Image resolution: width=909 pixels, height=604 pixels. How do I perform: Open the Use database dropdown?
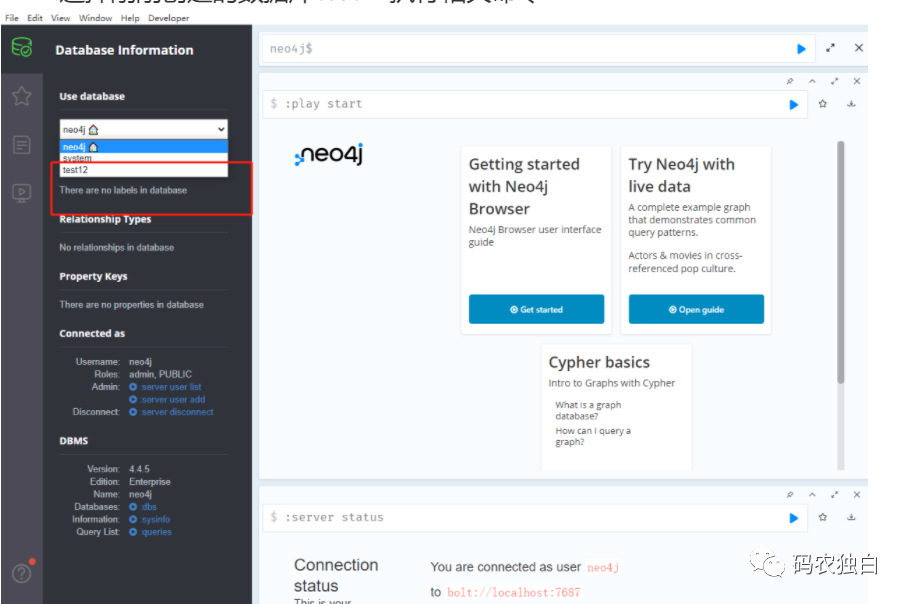(x=144, y=129)
